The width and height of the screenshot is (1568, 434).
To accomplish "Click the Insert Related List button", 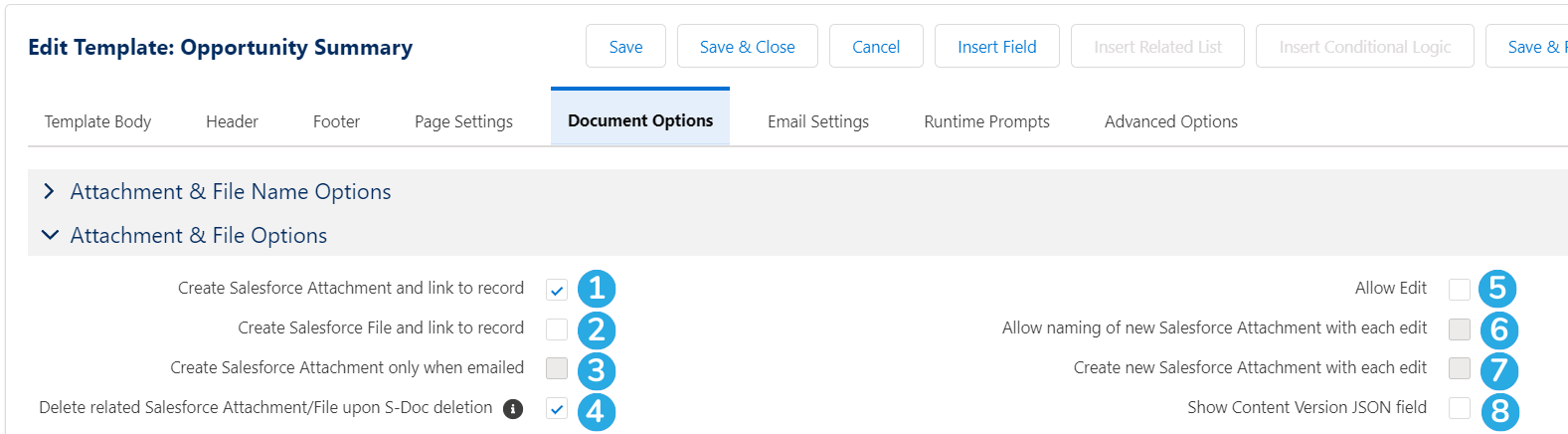I will point(1157,47).
